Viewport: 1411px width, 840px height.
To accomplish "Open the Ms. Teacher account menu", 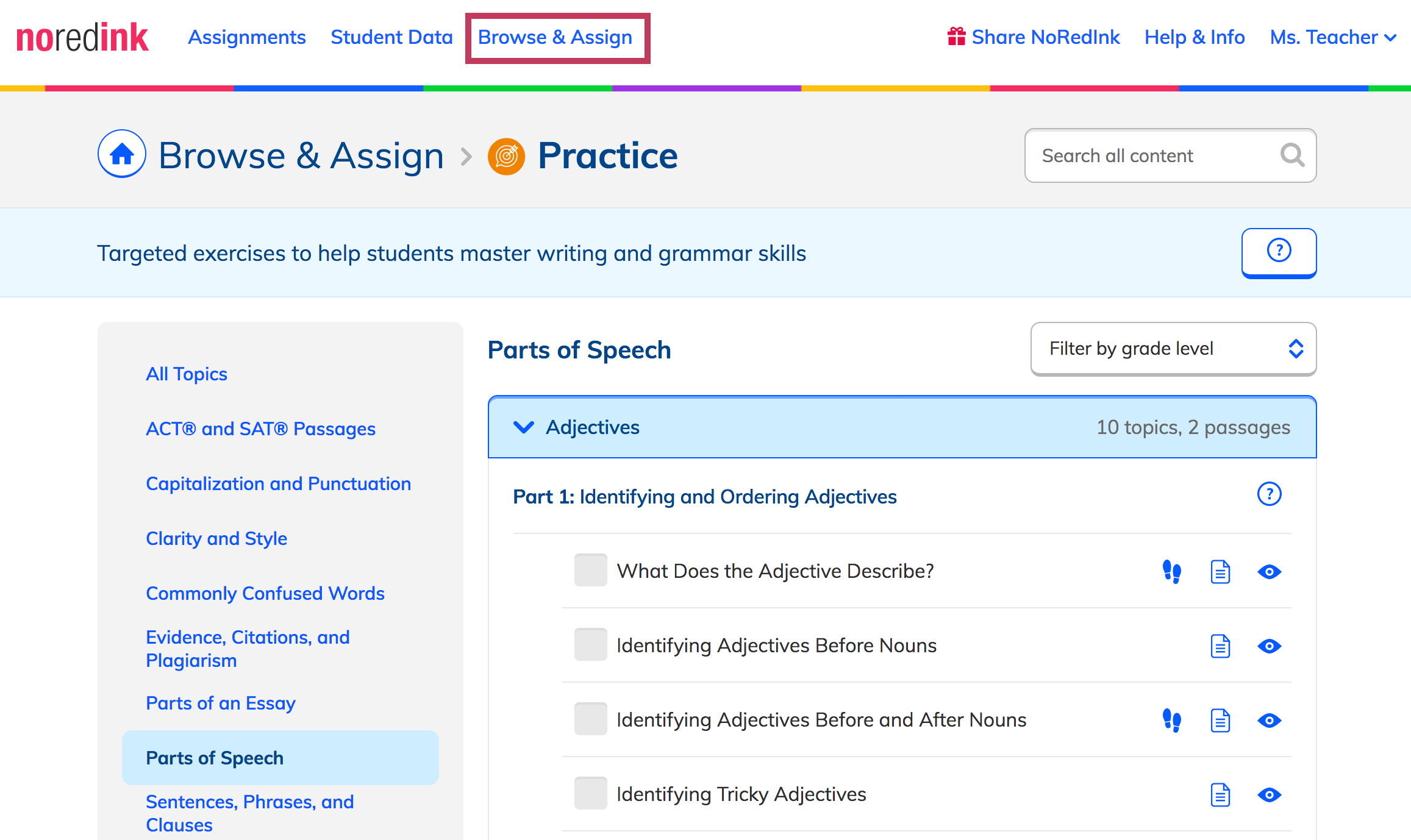I will pyautogui.click(x=1333, y=37).
